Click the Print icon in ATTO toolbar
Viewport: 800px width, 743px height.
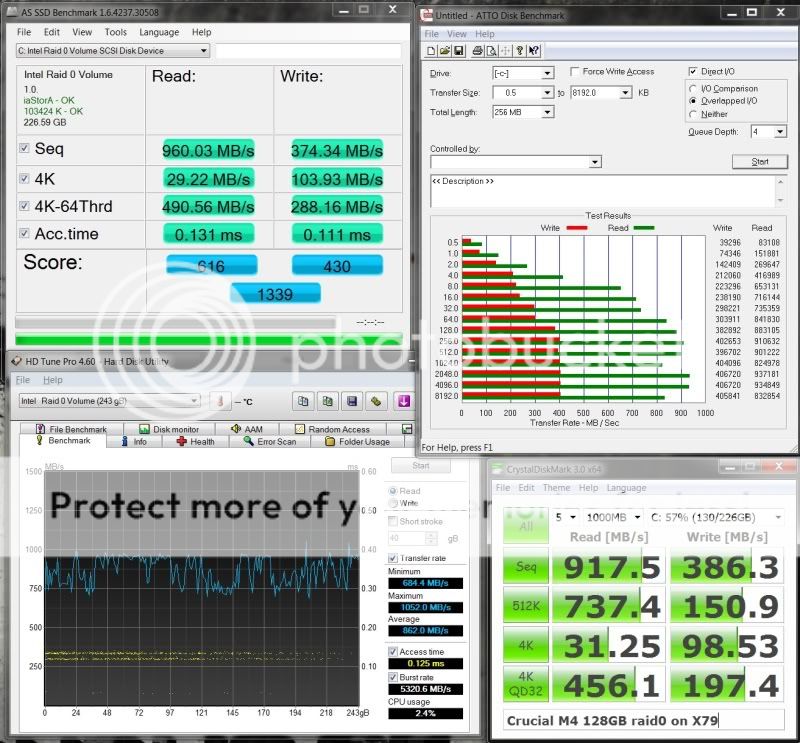click(x=478, y=51)
